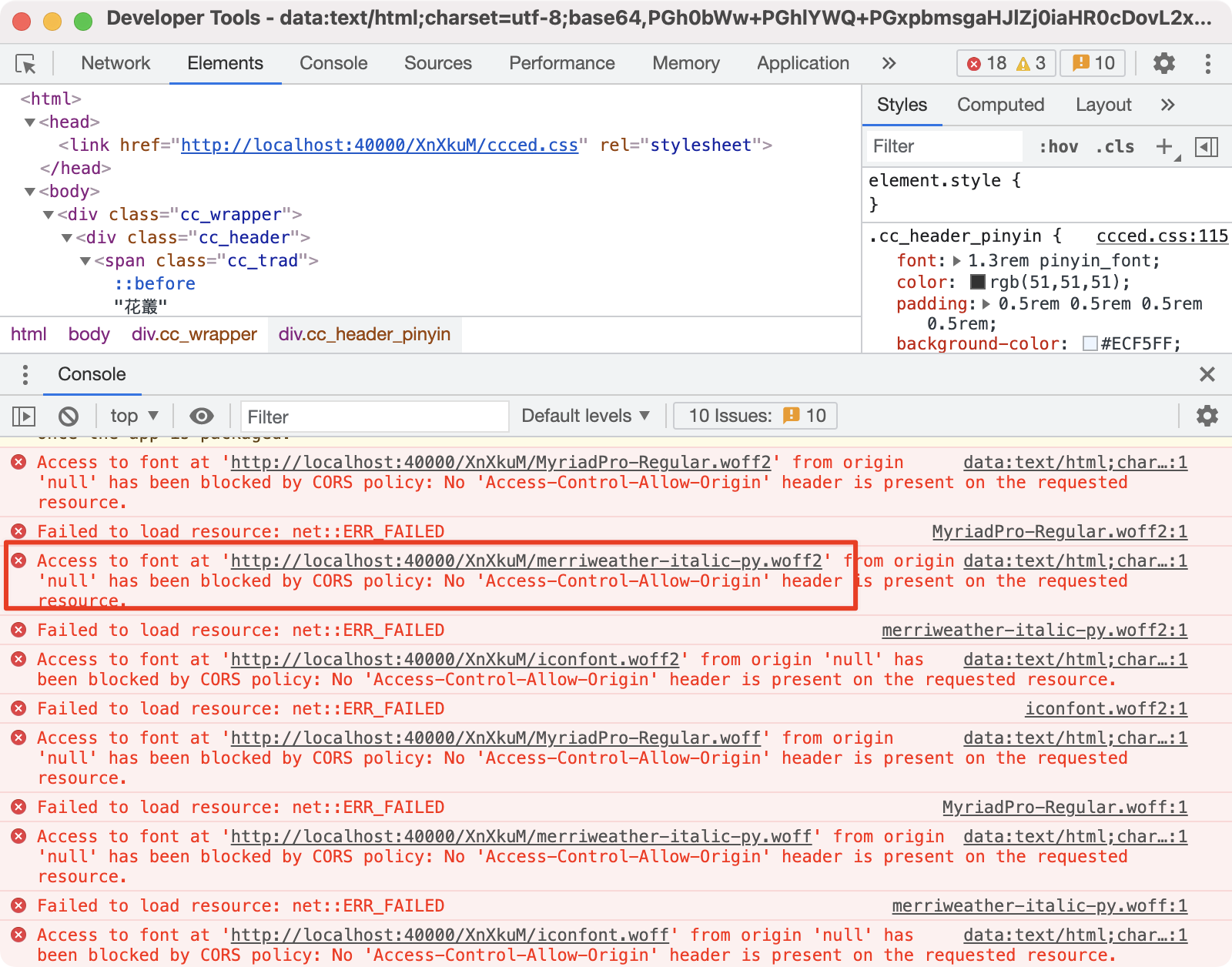Open console drawer three-dot menu
Screen dimensions: 1232x967
pos(25,375)
